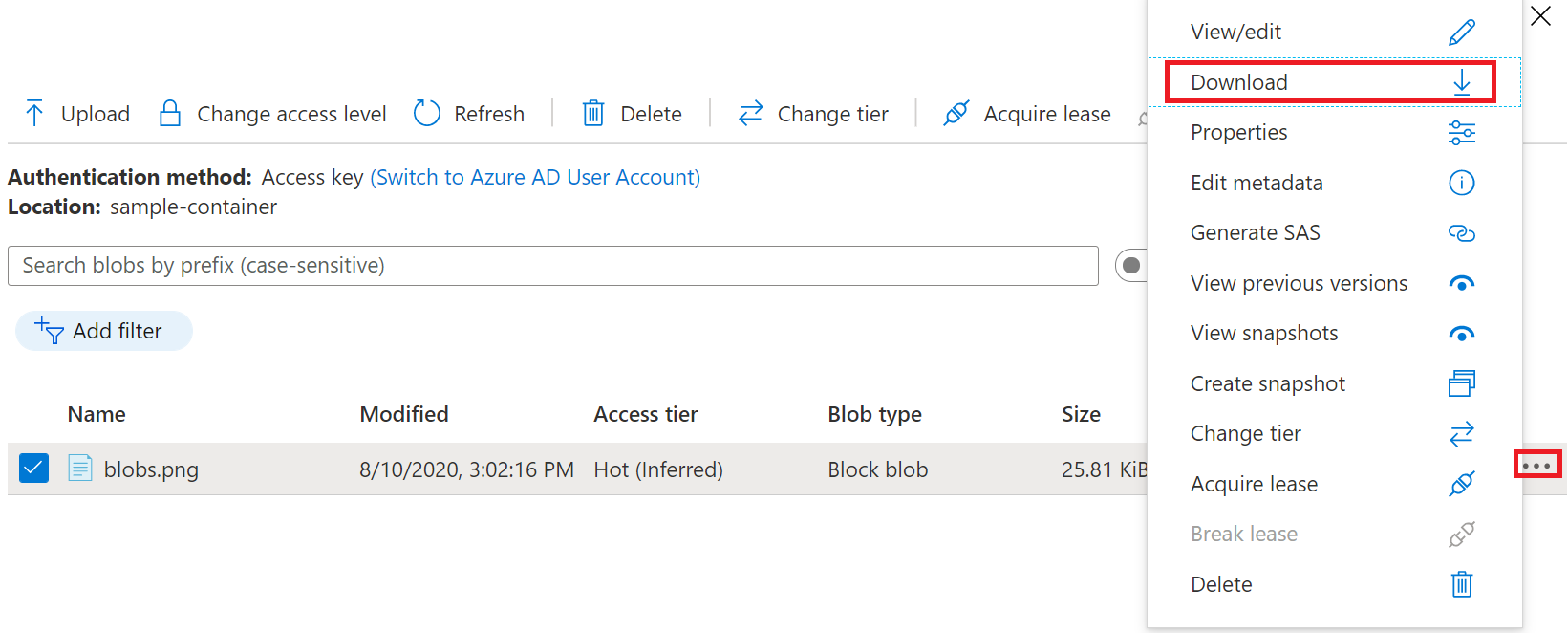Click the Change access level lock icon
Screen dimensions: 1568x633
click(x=170, y=114)
